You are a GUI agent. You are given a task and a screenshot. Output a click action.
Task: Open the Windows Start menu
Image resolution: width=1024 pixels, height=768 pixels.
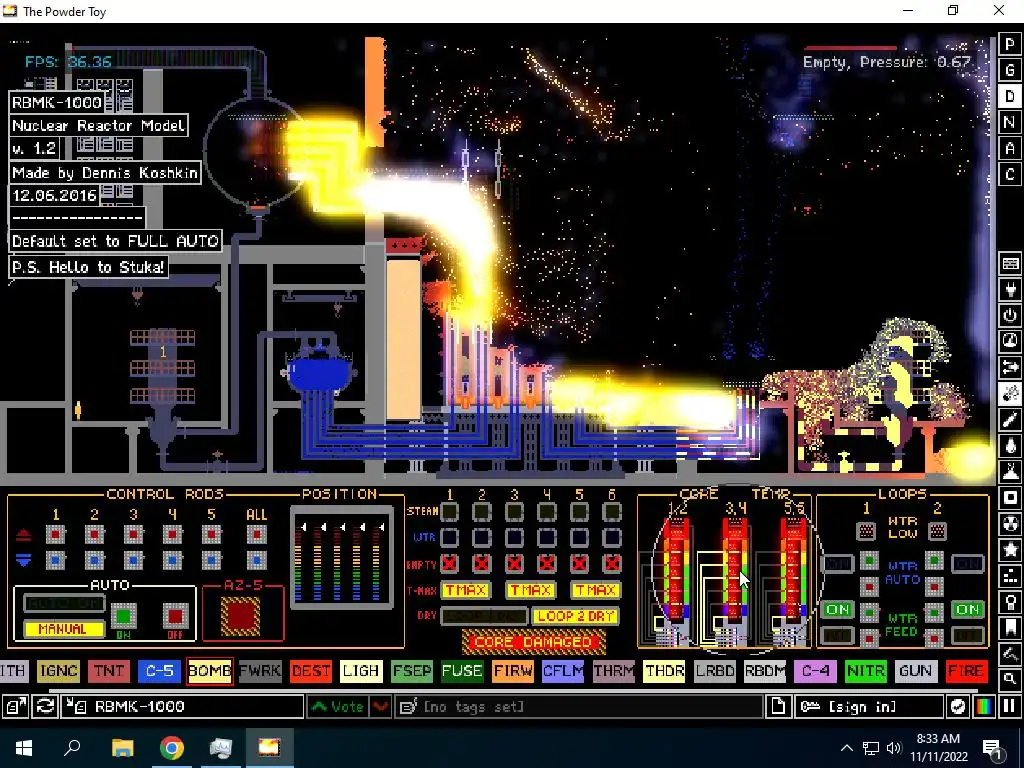(23, 748)
